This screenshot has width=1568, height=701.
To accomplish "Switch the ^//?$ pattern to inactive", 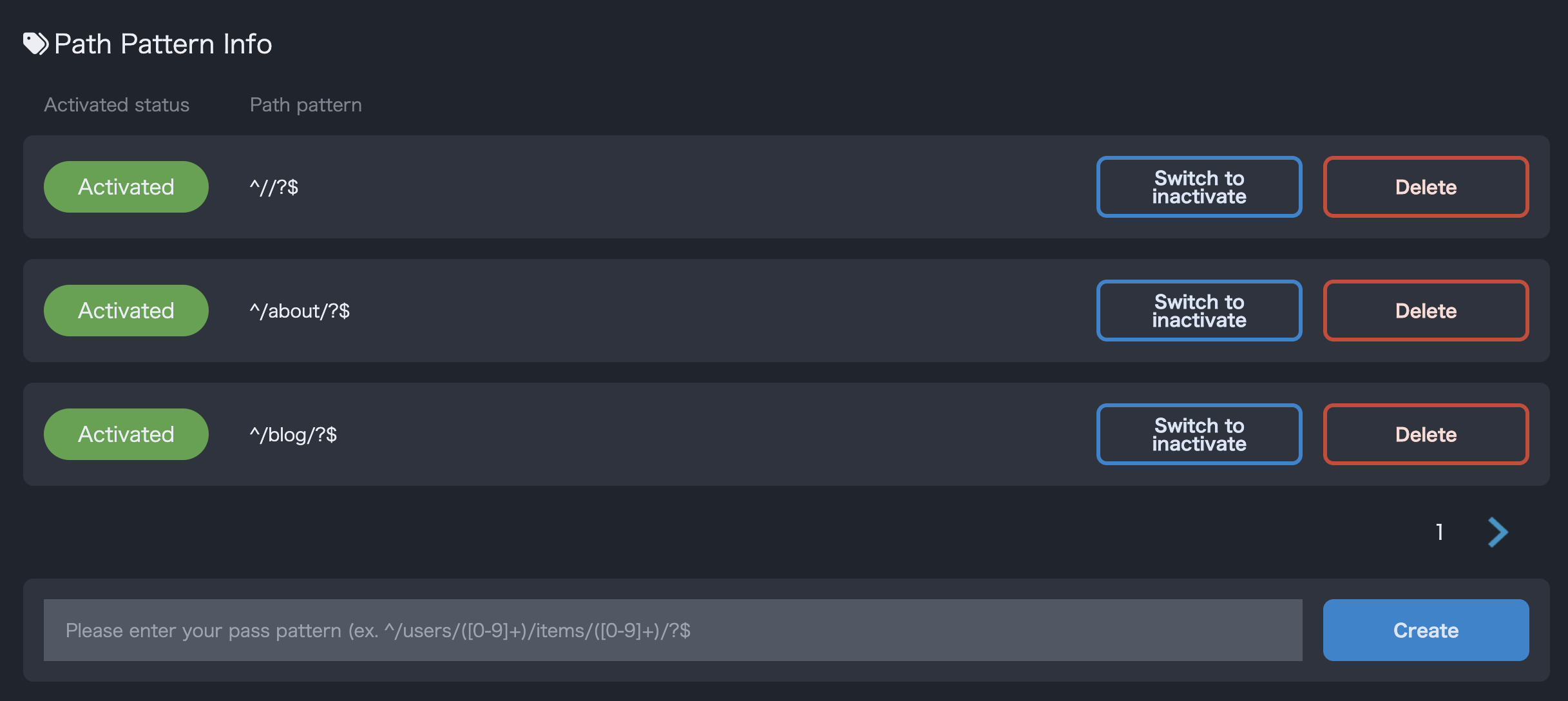I will (1199, 187).
